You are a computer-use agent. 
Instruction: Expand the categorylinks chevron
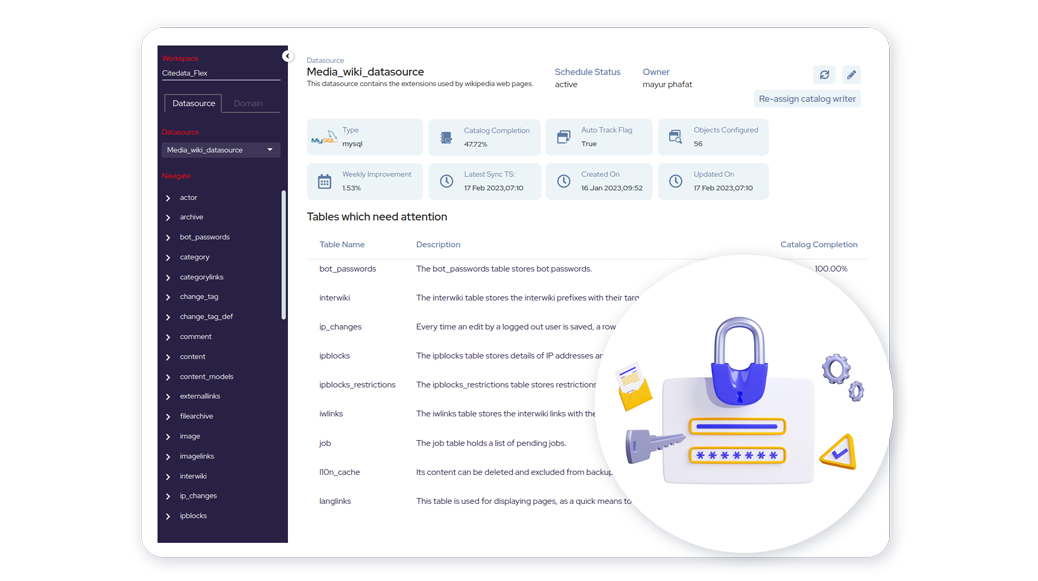168,277
